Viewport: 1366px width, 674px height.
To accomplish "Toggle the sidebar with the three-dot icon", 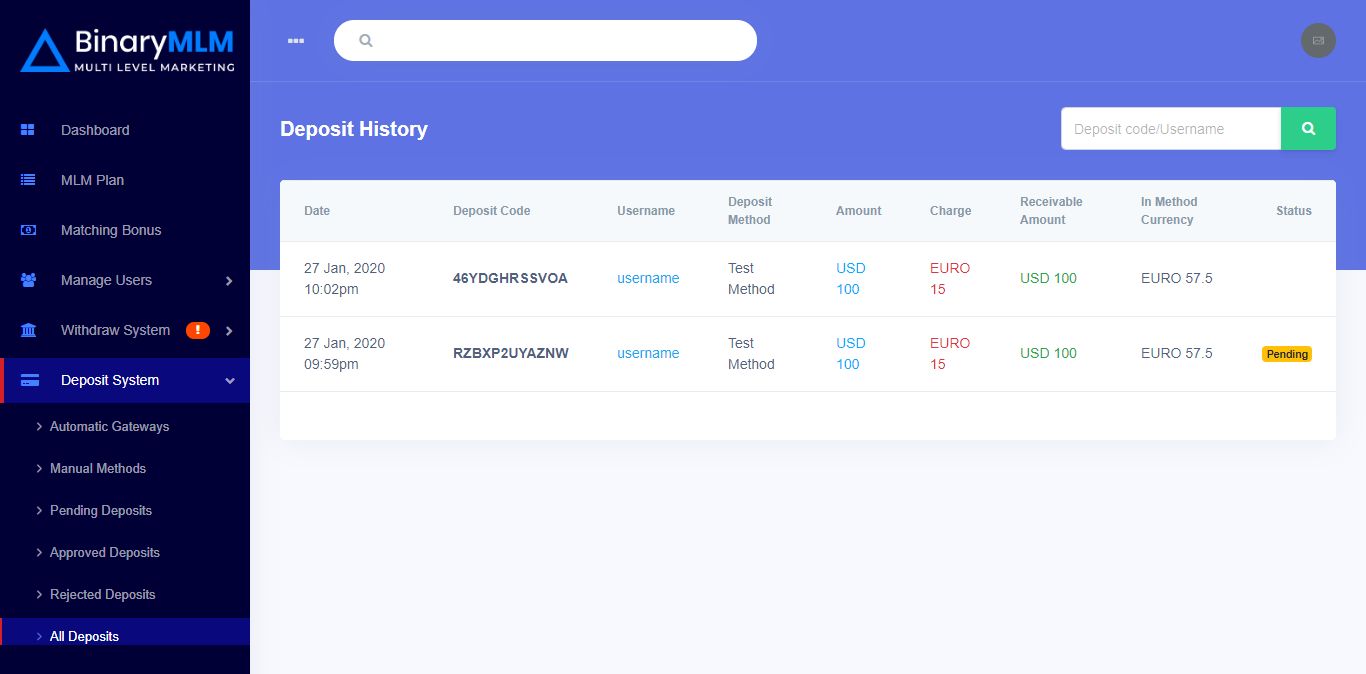I will (x=295, y=41).
